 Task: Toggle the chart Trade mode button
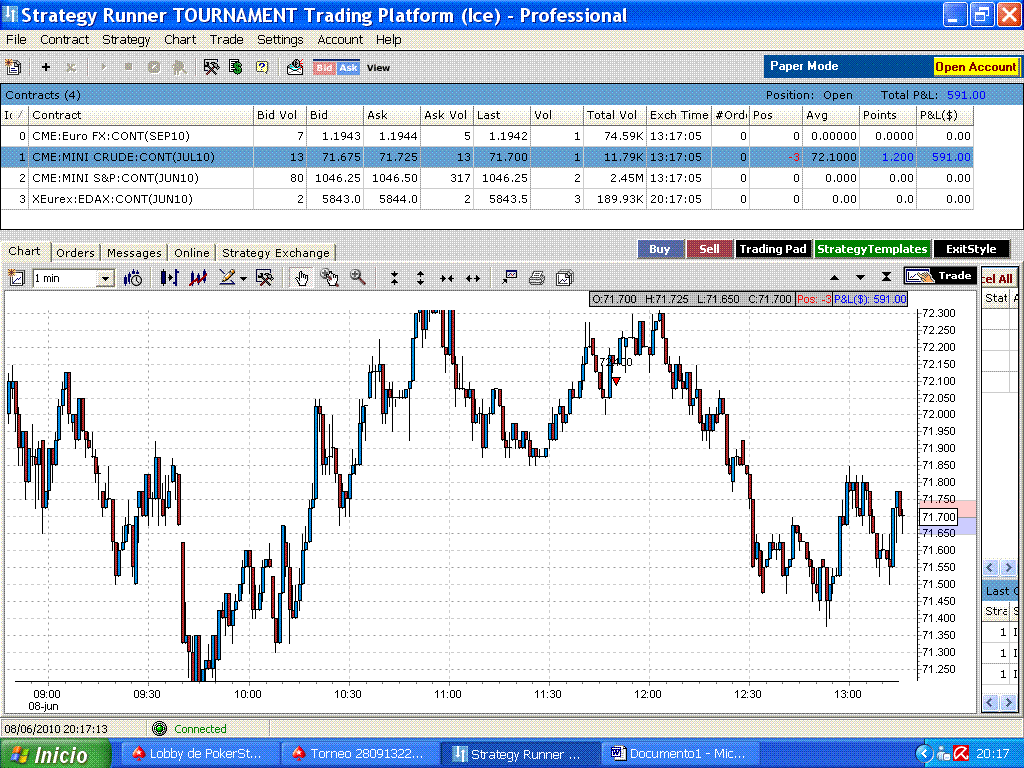[940, 276]
